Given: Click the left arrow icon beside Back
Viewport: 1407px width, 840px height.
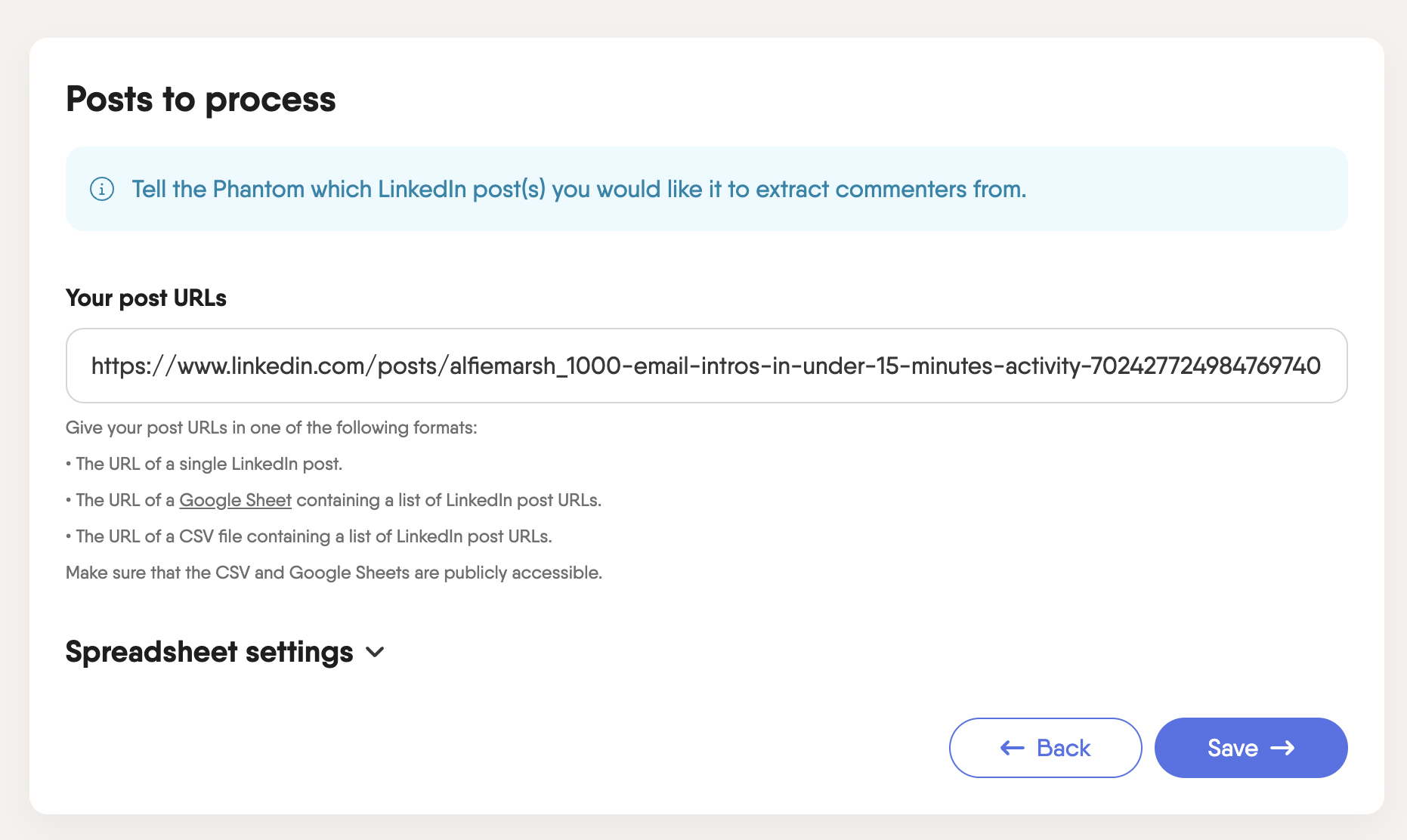Looking at the screenshot, I should point(1013,748).
